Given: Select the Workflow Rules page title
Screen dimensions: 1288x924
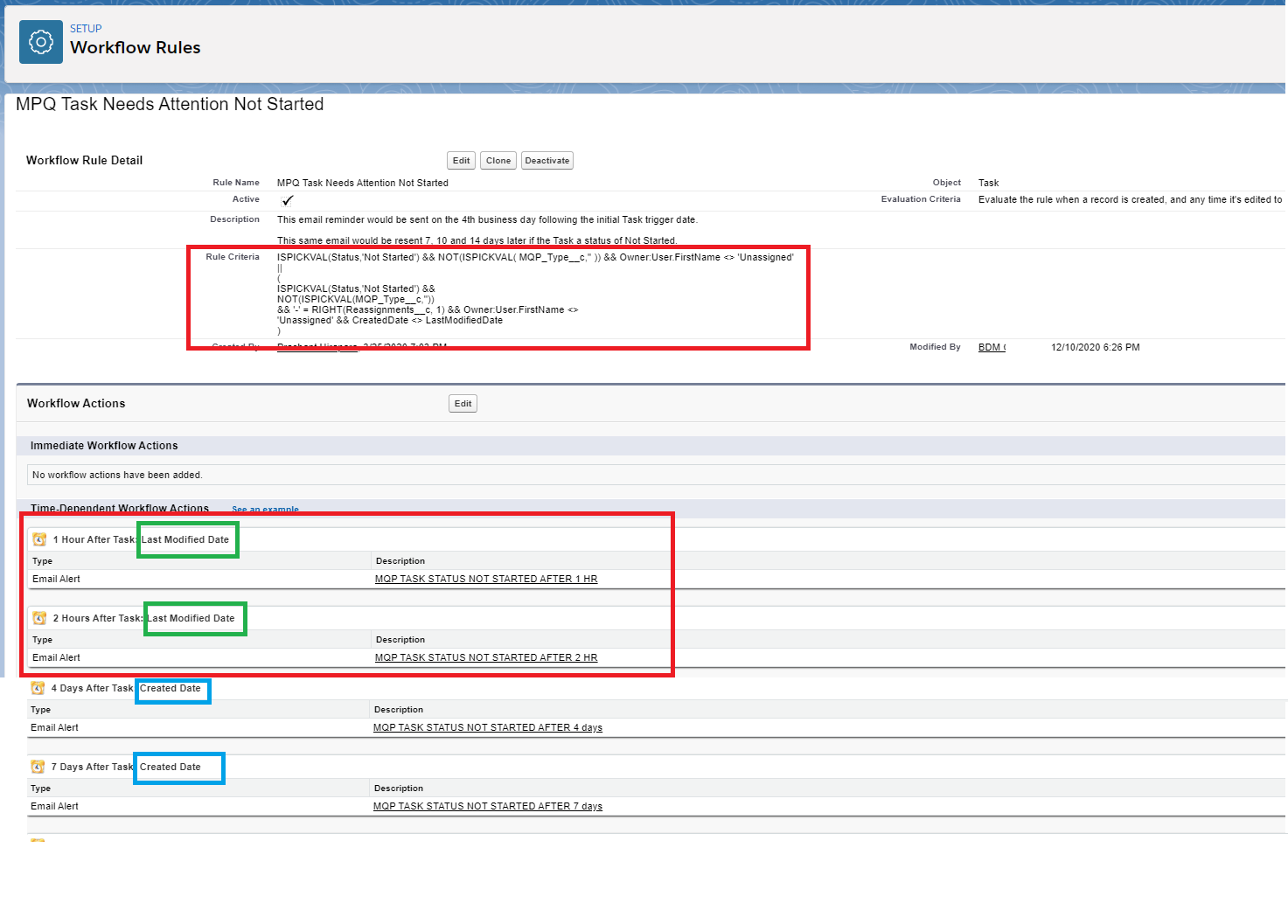Looking at the screenshot, I should (x=136, y=48).
